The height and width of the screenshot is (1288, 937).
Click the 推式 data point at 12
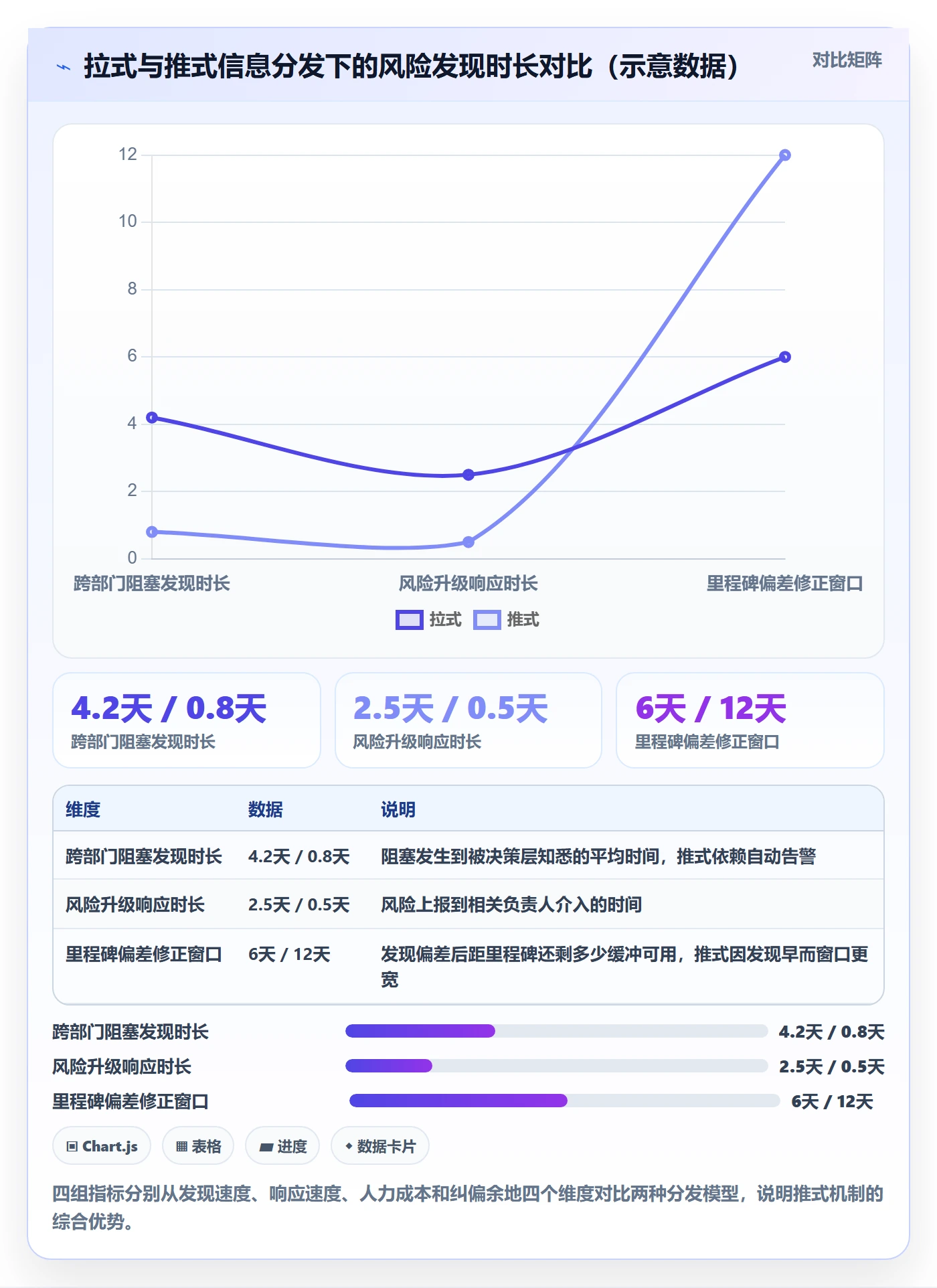(x=785, y=155)
